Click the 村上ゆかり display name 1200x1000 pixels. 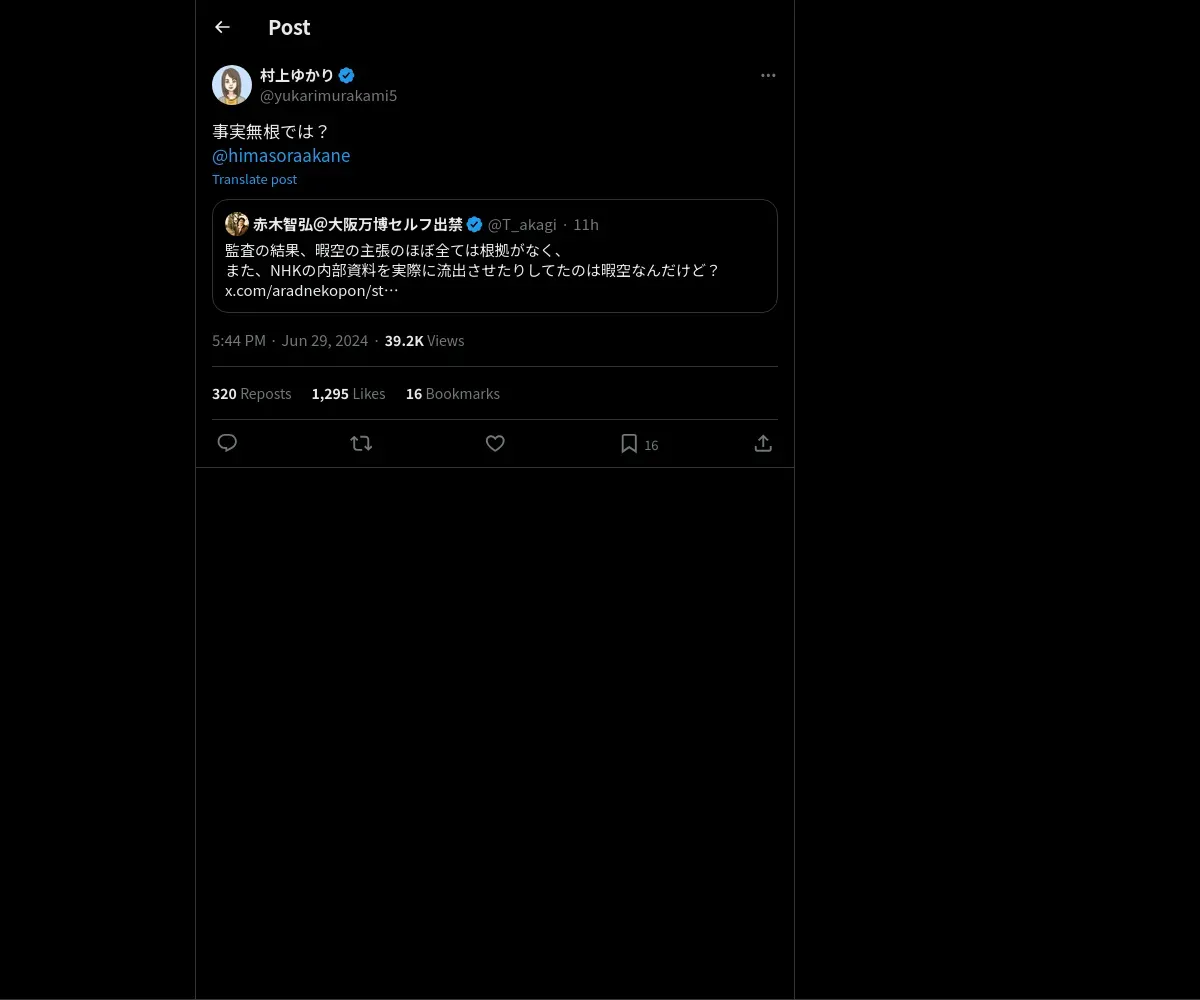(x=297, y=75)
